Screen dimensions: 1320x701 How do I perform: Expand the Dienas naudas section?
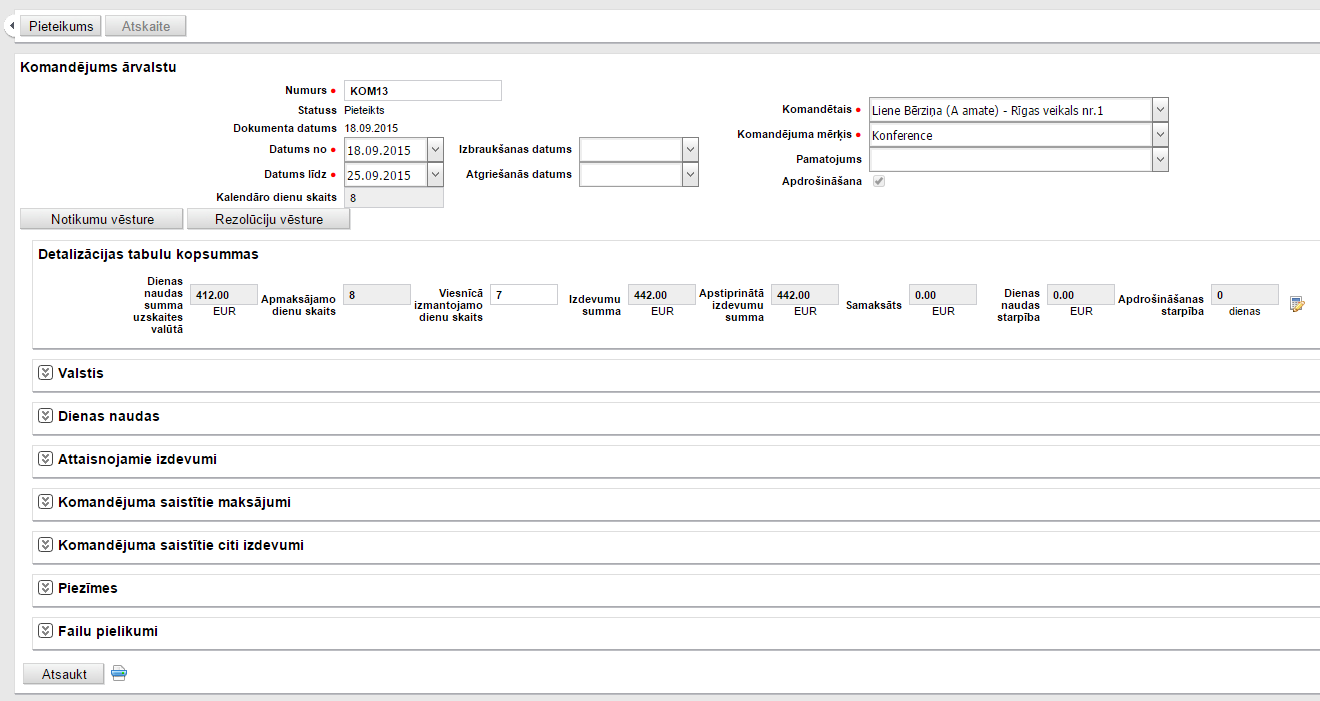[44, 416]
